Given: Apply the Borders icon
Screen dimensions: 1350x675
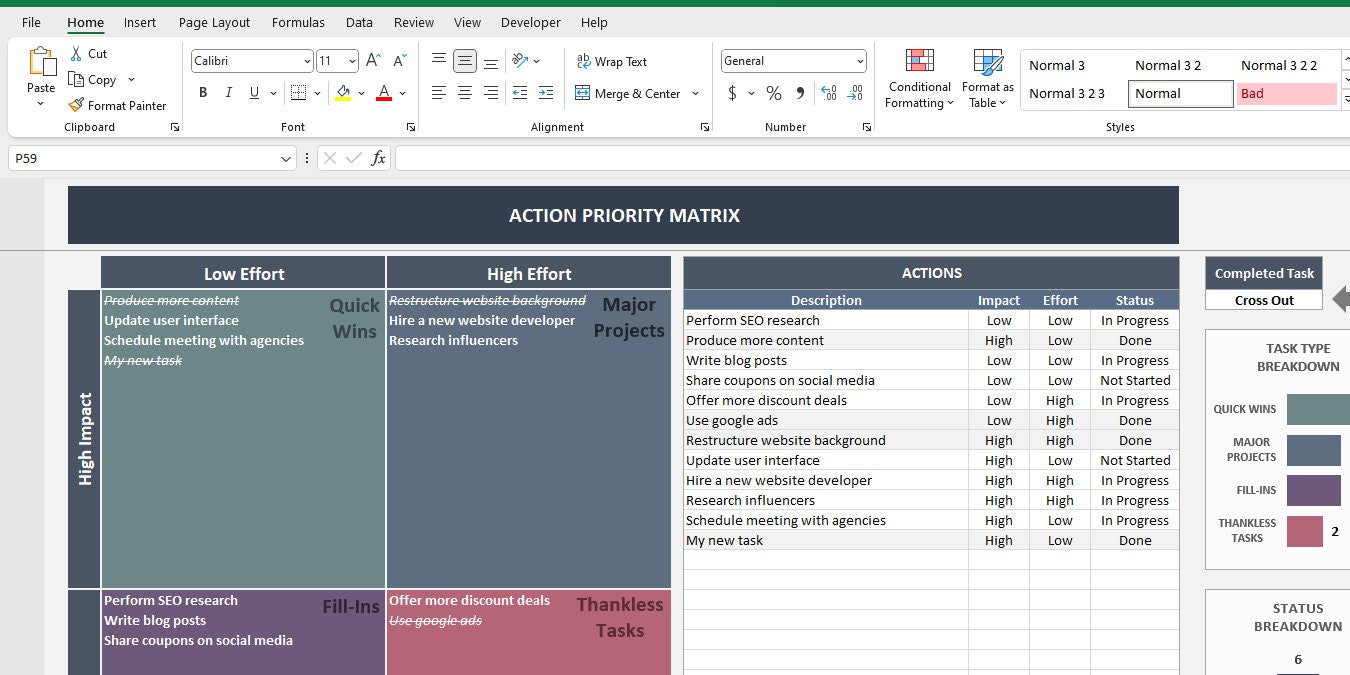Looking at the screenshot, I should click(298, 93).
